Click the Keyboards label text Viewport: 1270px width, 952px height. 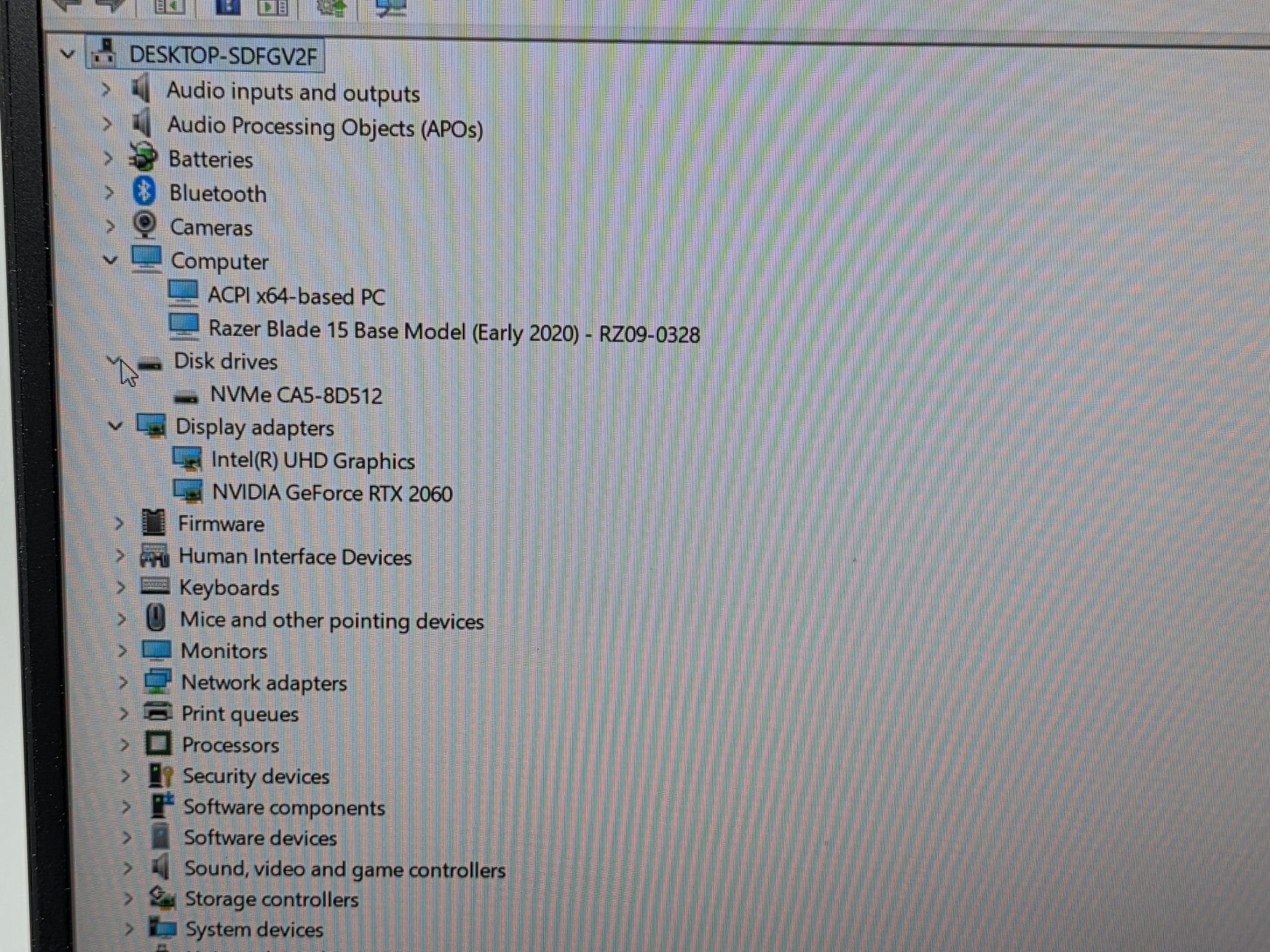pyautogui.click(x=229, y=588)
